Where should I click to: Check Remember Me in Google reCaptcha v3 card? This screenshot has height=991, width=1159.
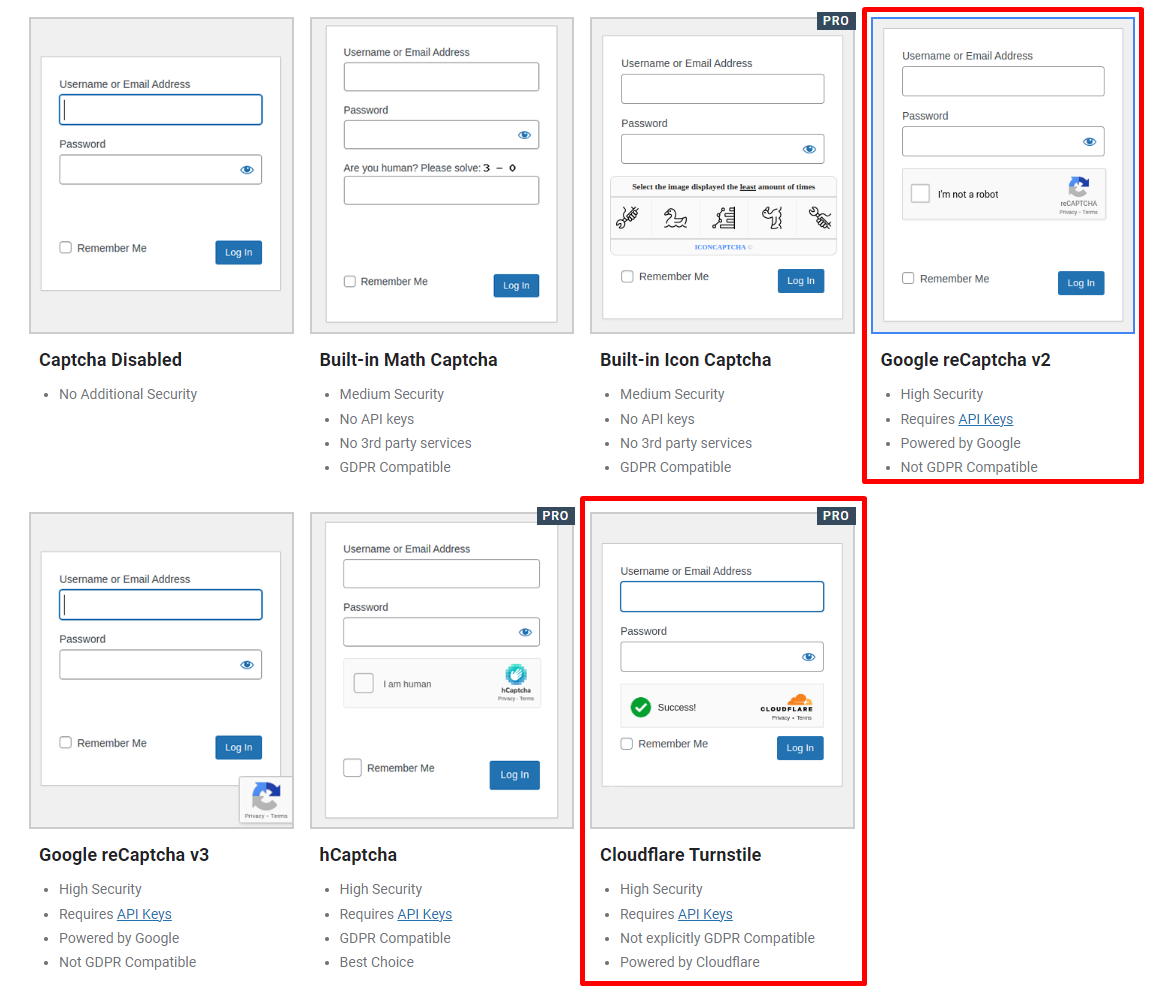(x=66, y=743)
